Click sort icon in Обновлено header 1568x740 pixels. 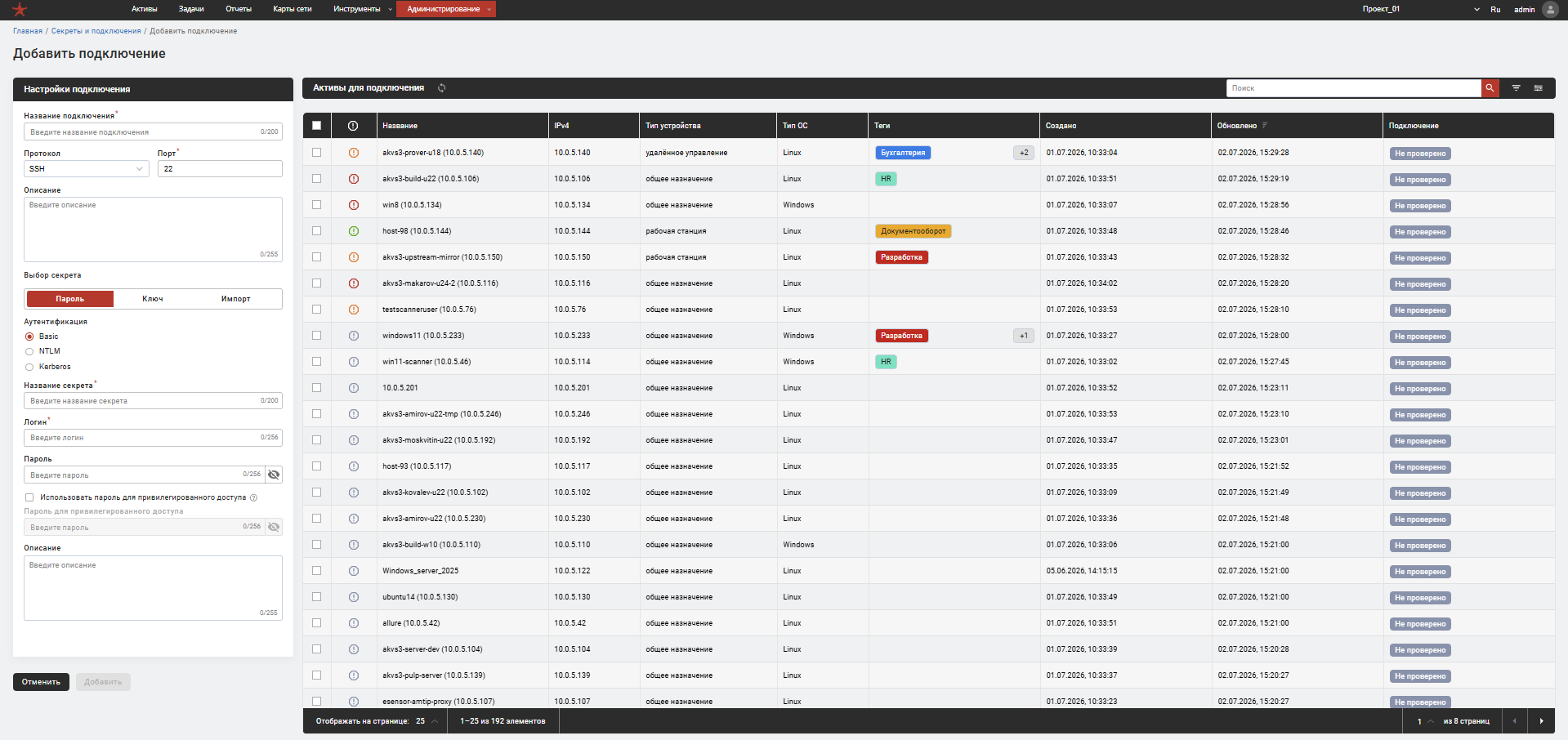point(1265,125)
